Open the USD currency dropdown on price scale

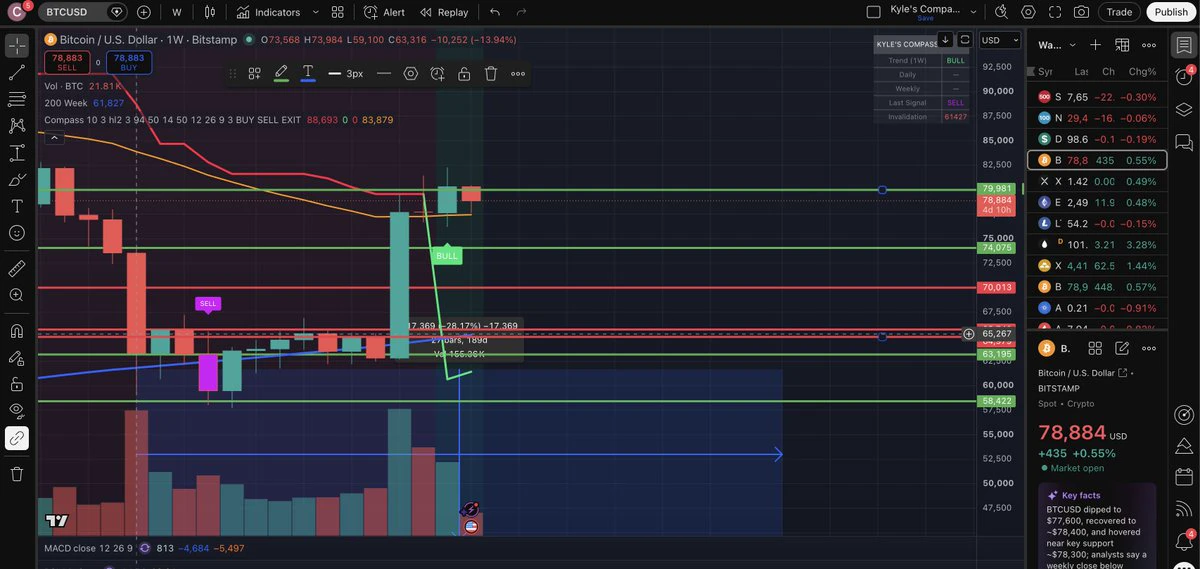(1000, 40)
